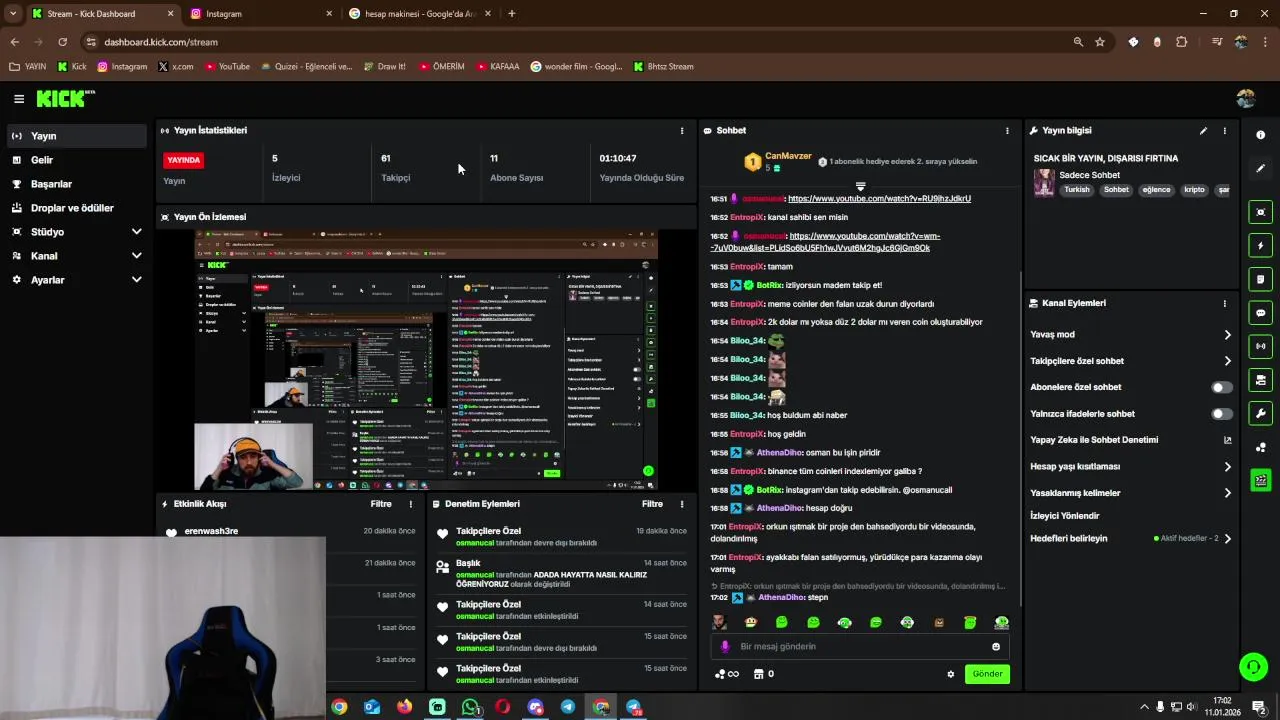This screenshot has height=720, width=1280.
Task: Click the clapperboard icon in right rail
Action: pyautogui.click(x=1260, y=480)
